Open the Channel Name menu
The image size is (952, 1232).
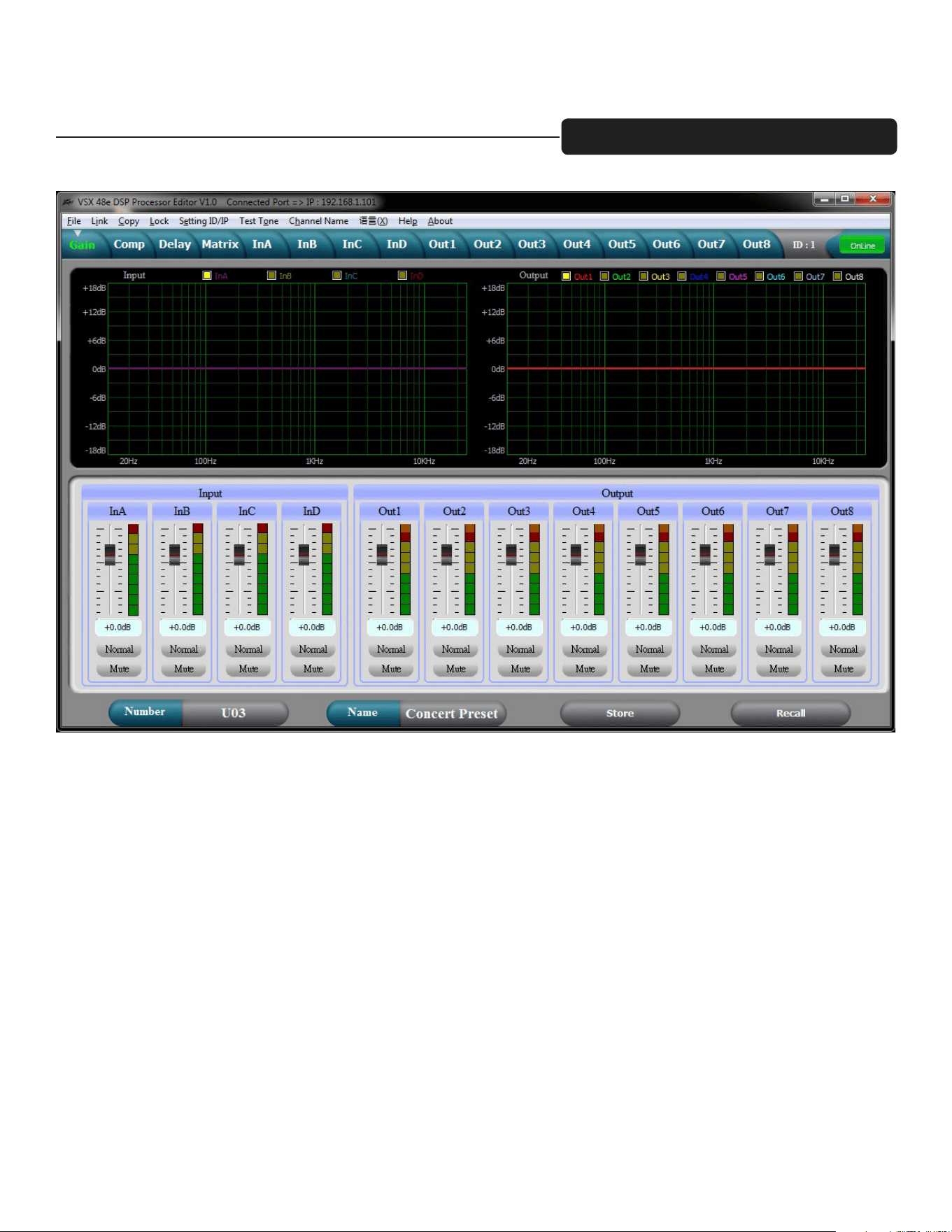318,221
